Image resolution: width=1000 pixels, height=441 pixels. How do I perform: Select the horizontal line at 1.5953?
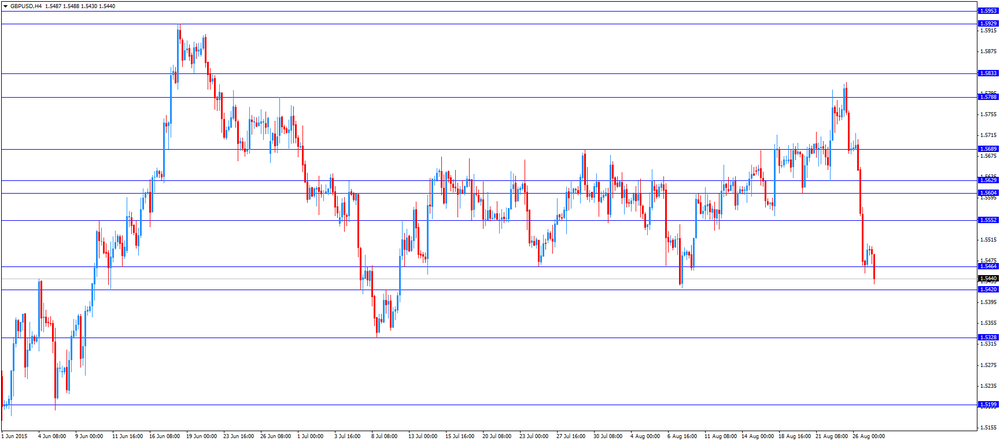coord(489,11)
